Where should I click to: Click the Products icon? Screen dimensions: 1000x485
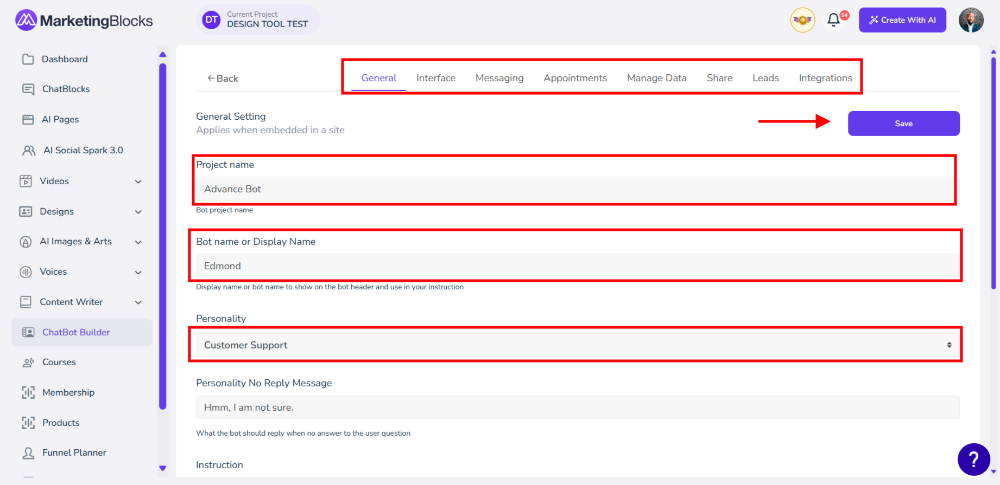[28, 422]
